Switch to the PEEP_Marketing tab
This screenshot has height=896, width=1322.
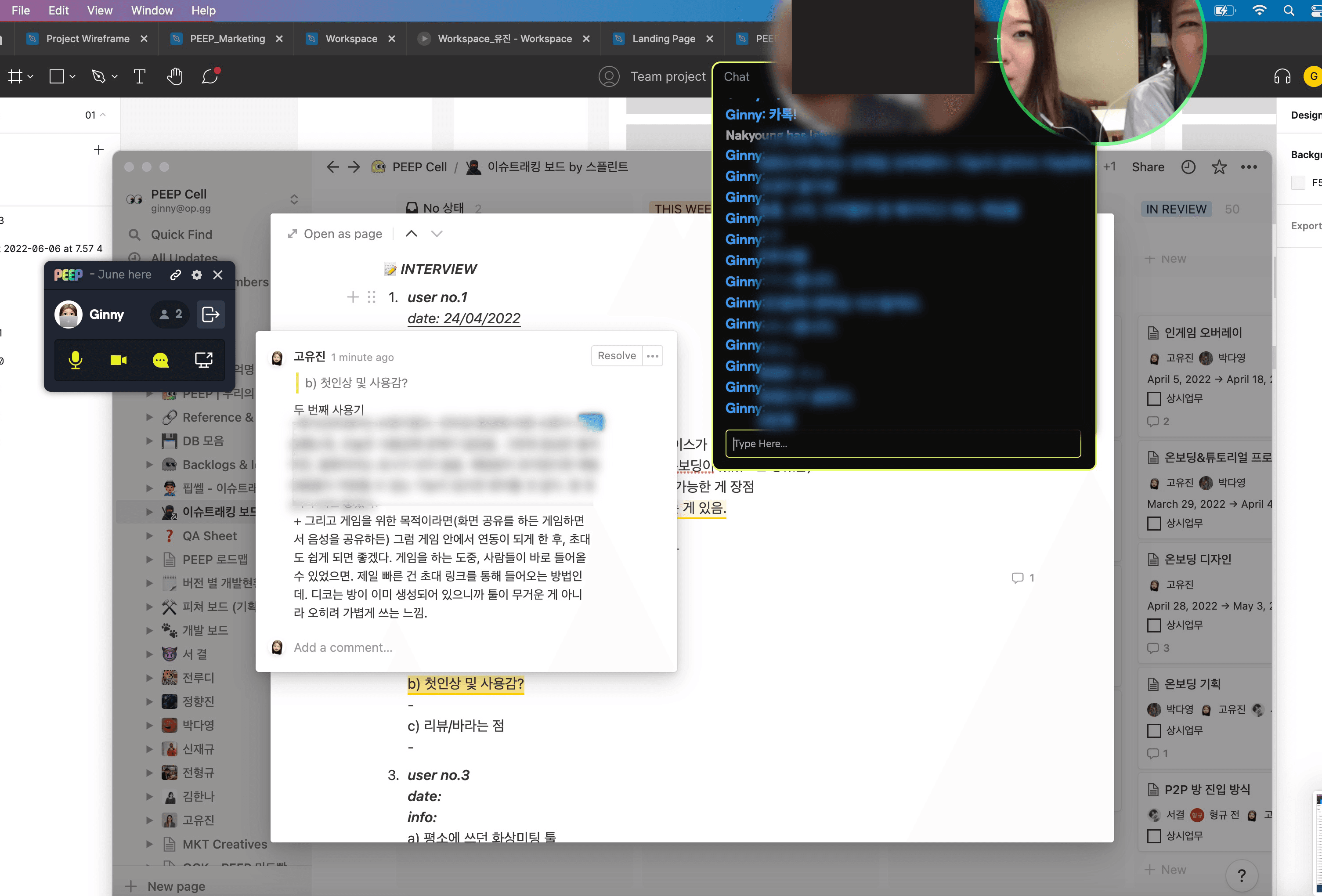coord(227,39)
